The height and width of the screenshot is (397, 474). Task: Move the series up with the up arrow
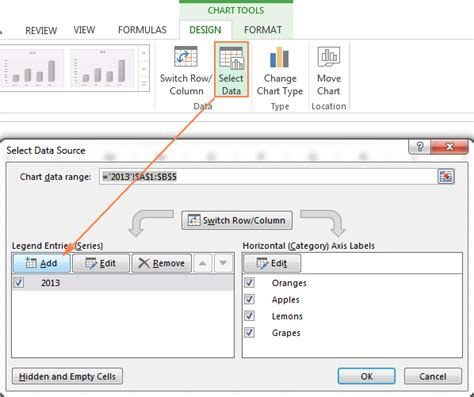tap(202, 263)
